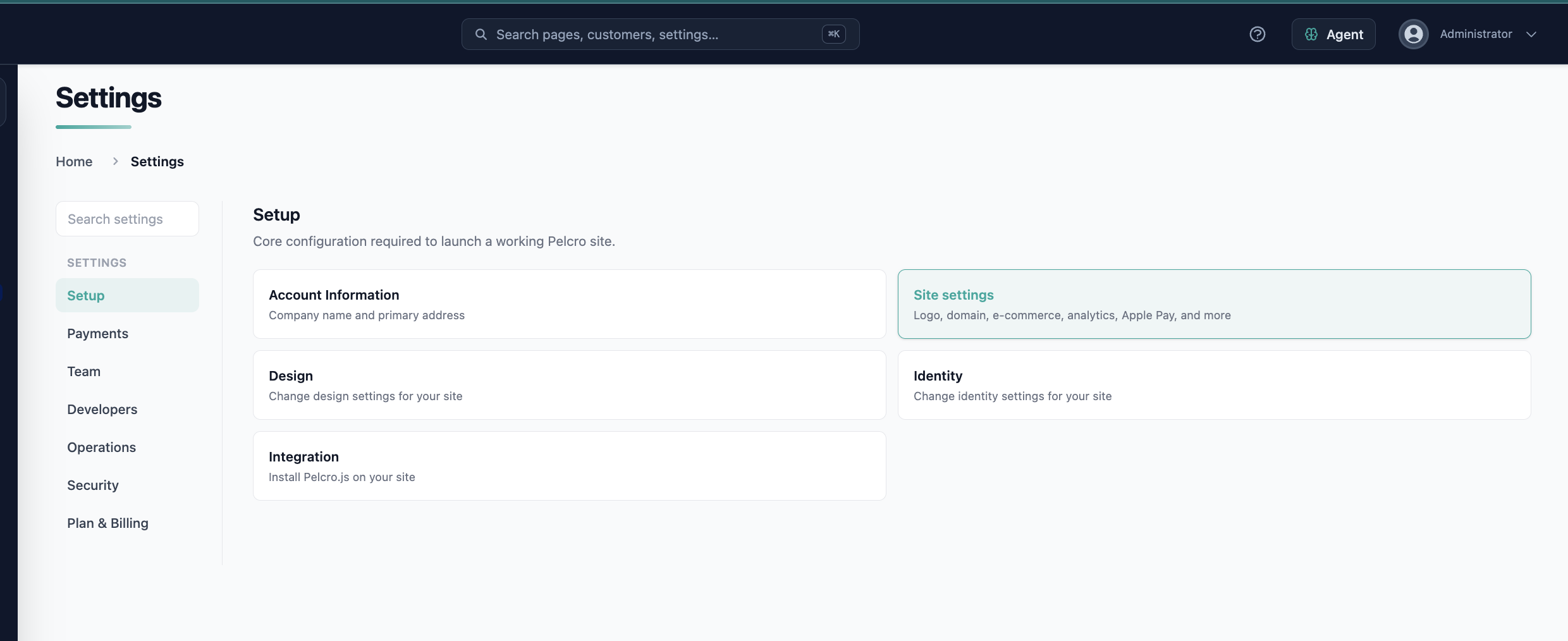This screenshot has width=1568, height=641.
Task: Go to Security settings
Action: coord(127,485)
